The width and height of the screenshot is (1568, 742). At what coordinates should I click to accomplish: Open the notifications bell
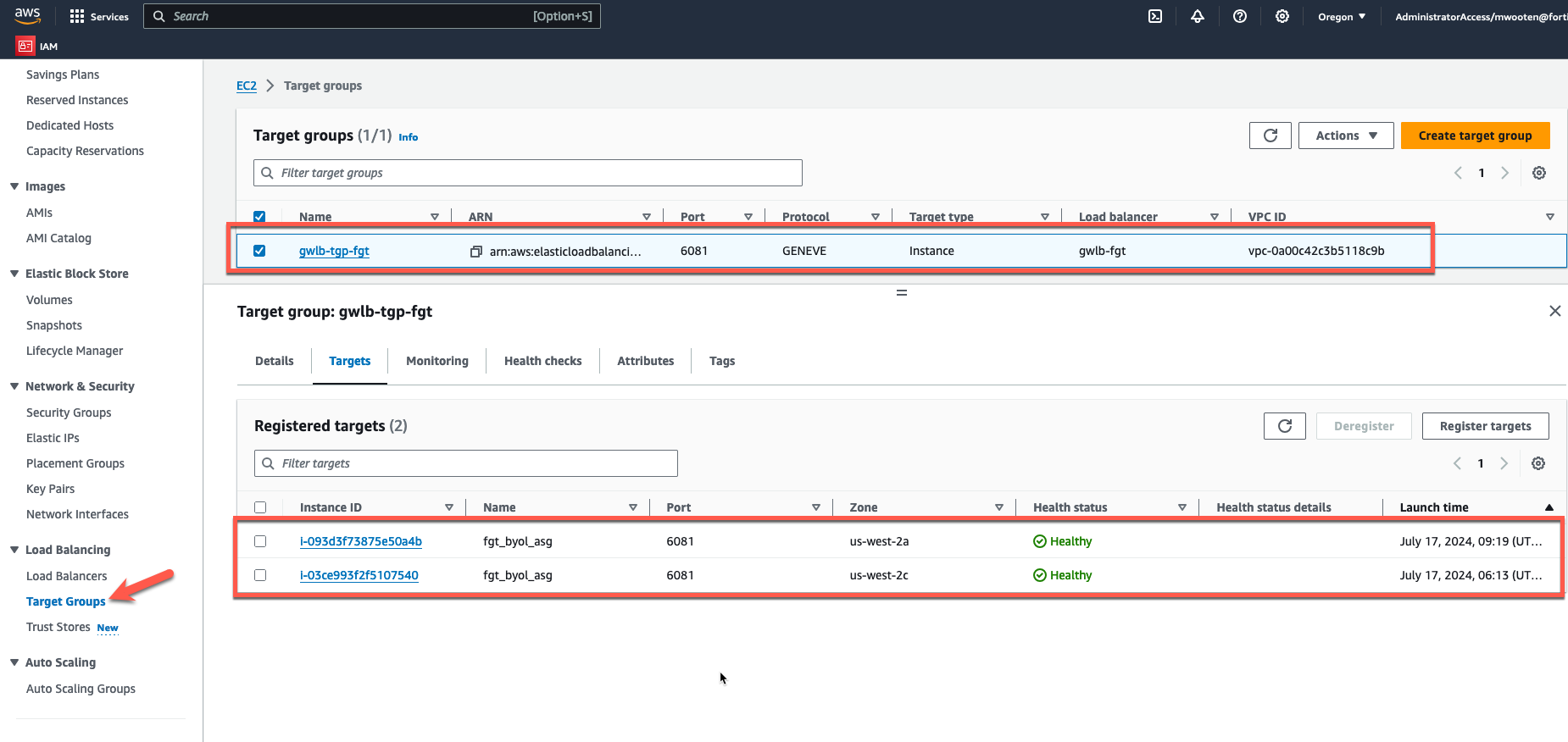[1198, 16]
